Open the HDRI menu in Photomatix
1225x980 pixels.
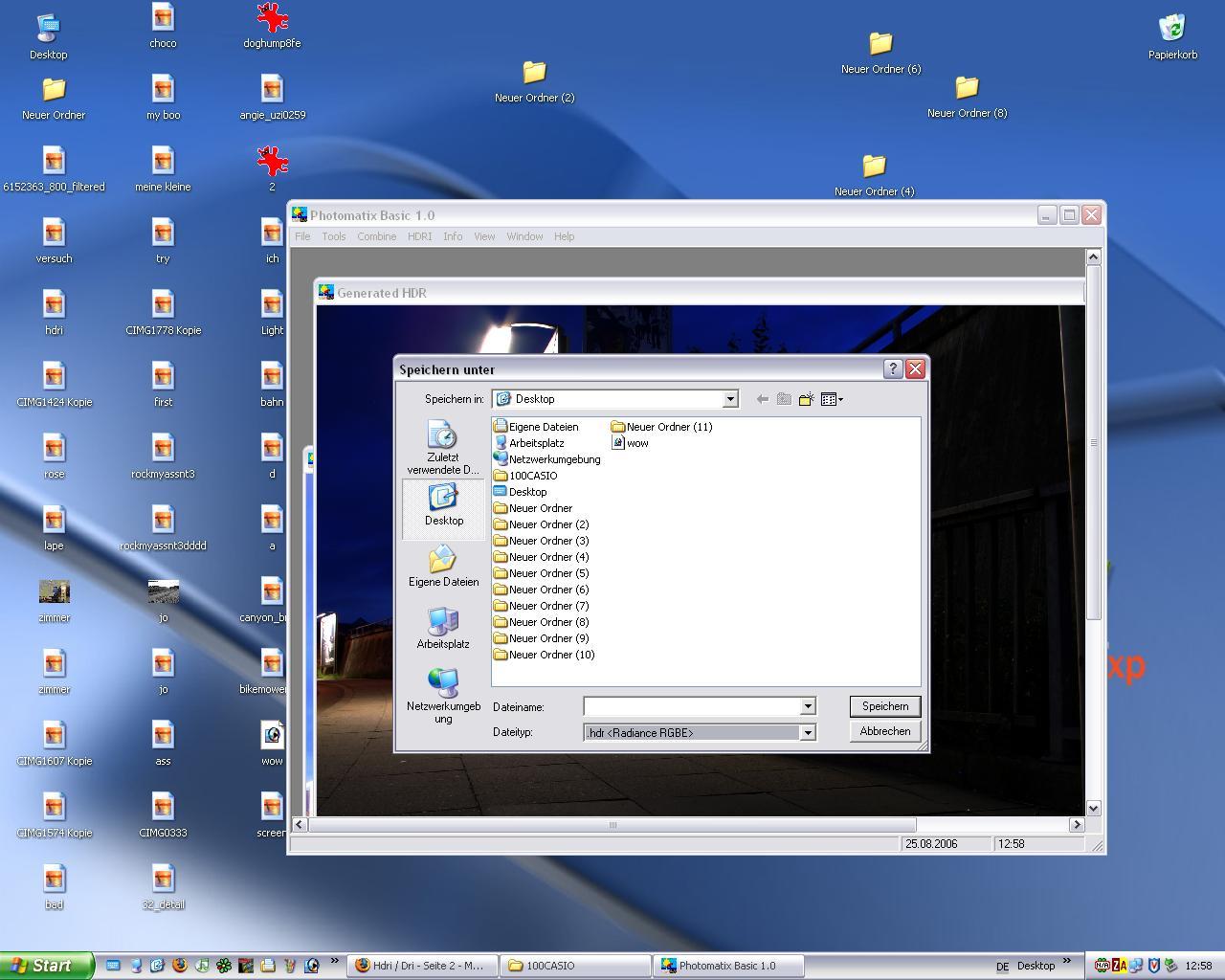pyautogui.click(x=419, y=236)
